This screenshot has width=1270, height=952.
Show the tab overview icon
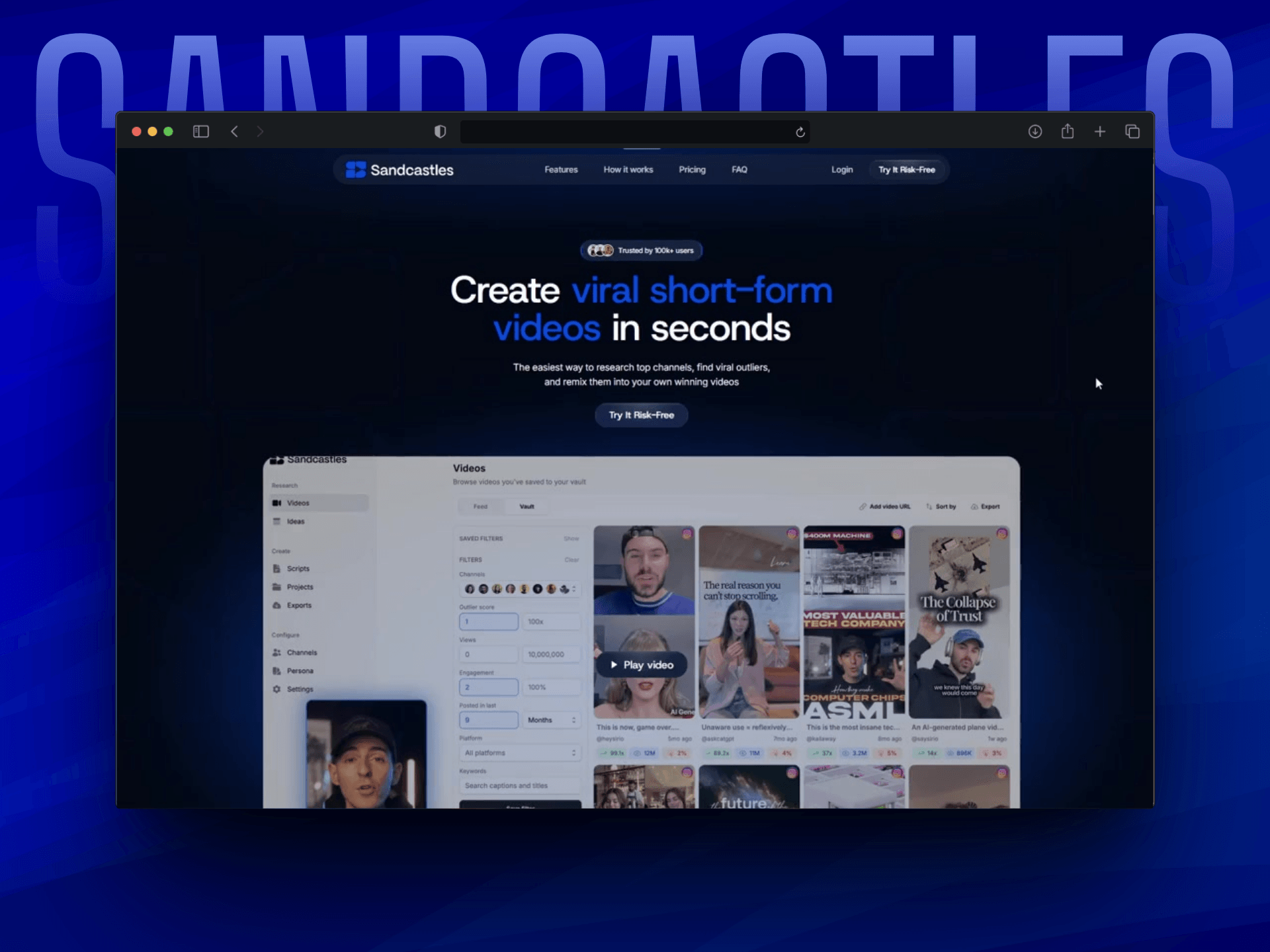[x=1132, y=132]
